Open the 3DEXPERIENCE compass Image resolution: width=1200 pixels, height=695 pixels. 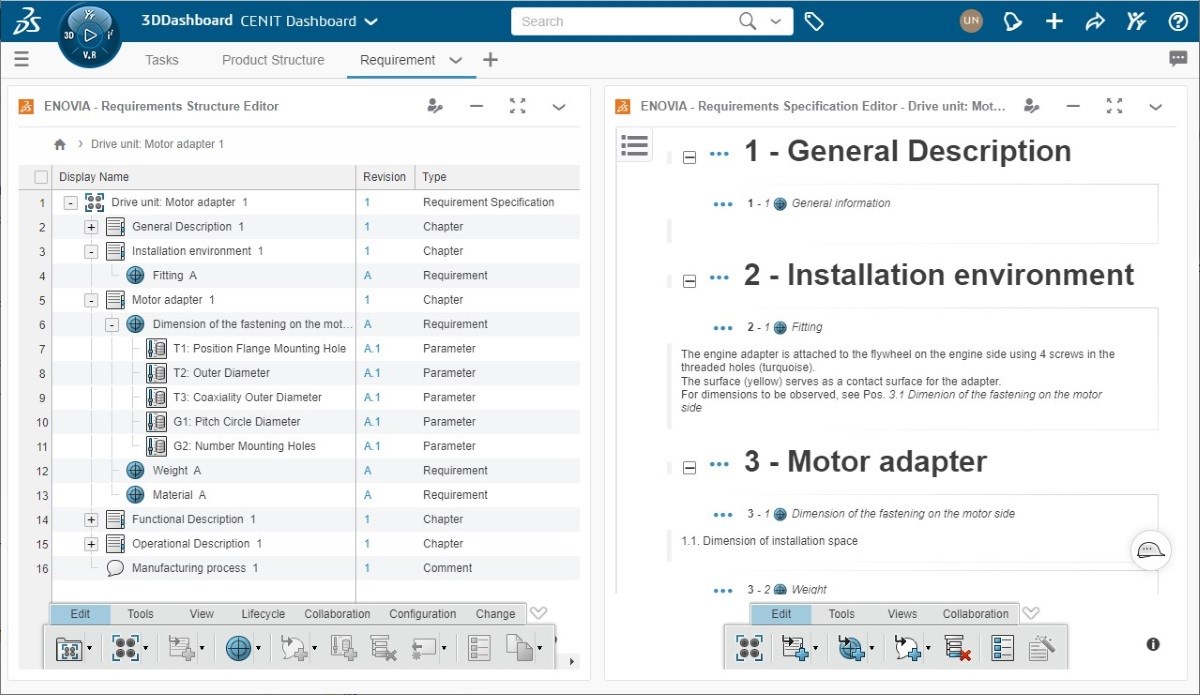coord(90,35)
